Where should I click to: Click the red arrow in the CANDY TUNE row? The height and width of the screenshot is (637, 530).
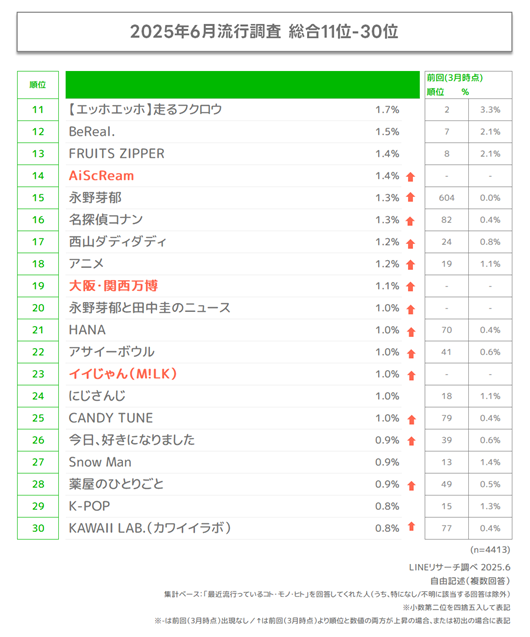(x=411, y=420)
